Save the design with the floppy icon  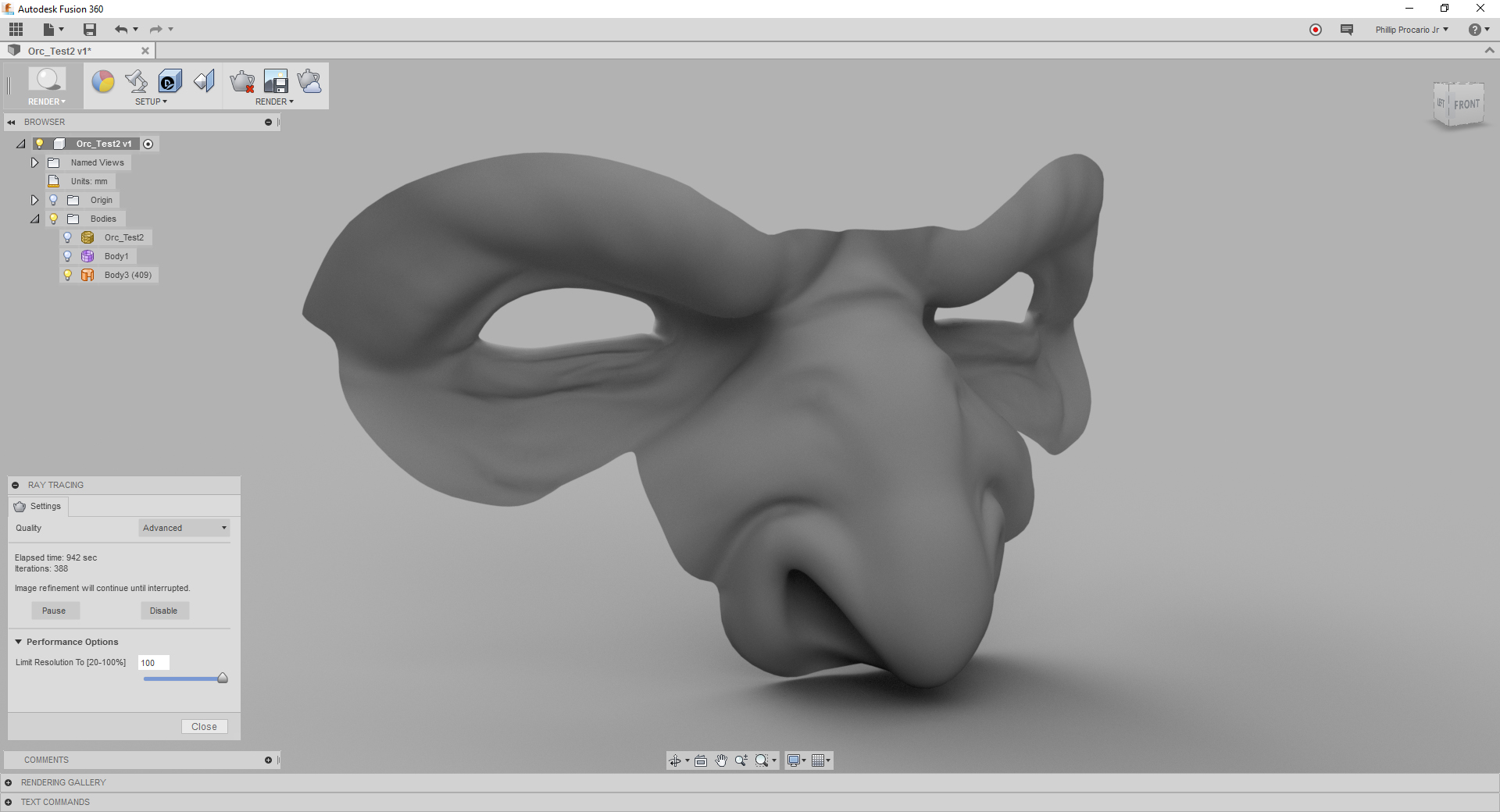pyautogui.click(x=90, y=30)
